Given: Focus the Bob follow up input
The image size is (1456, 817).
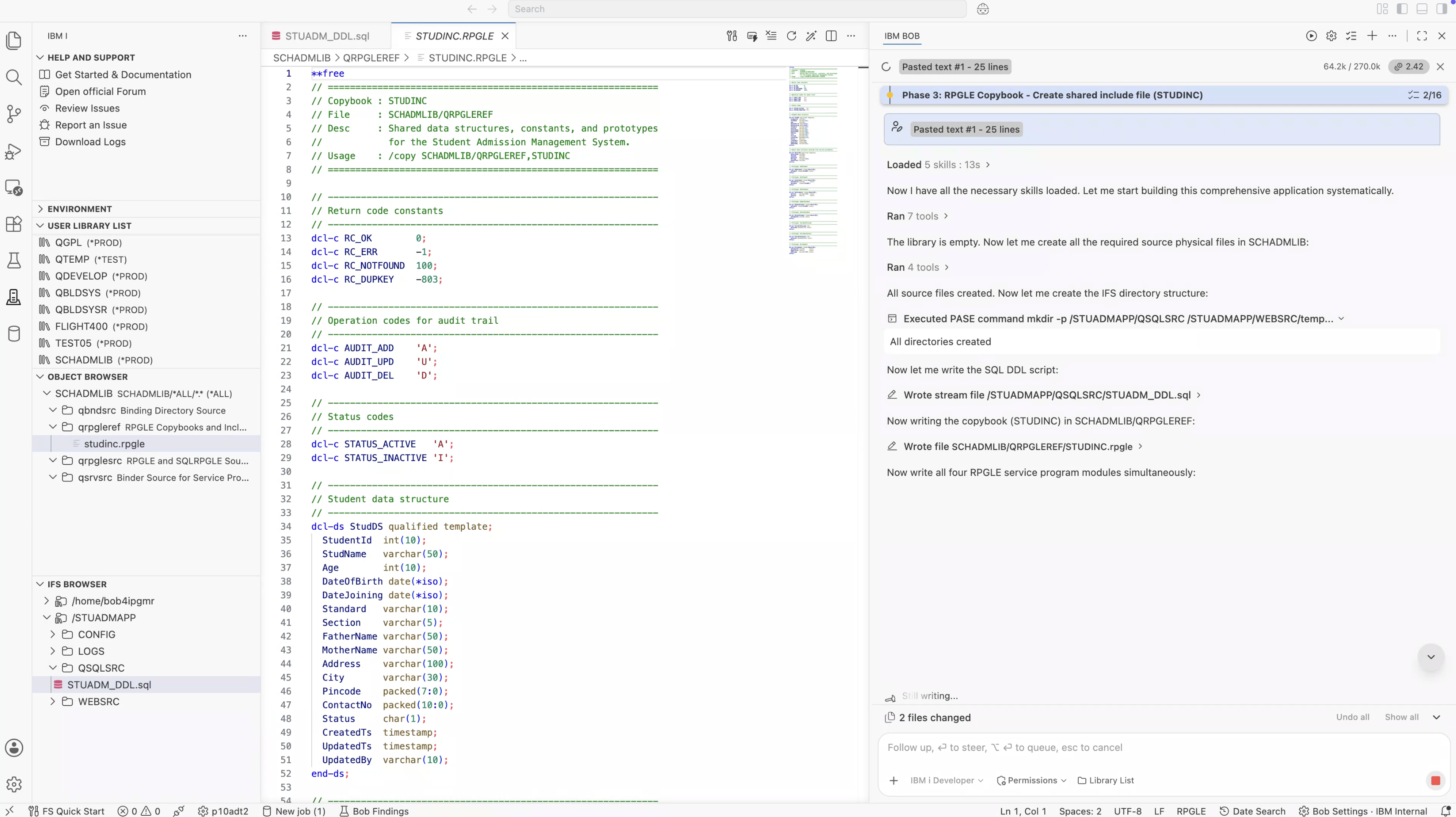Looking at the screenshot, I should tap(1163, 748).
